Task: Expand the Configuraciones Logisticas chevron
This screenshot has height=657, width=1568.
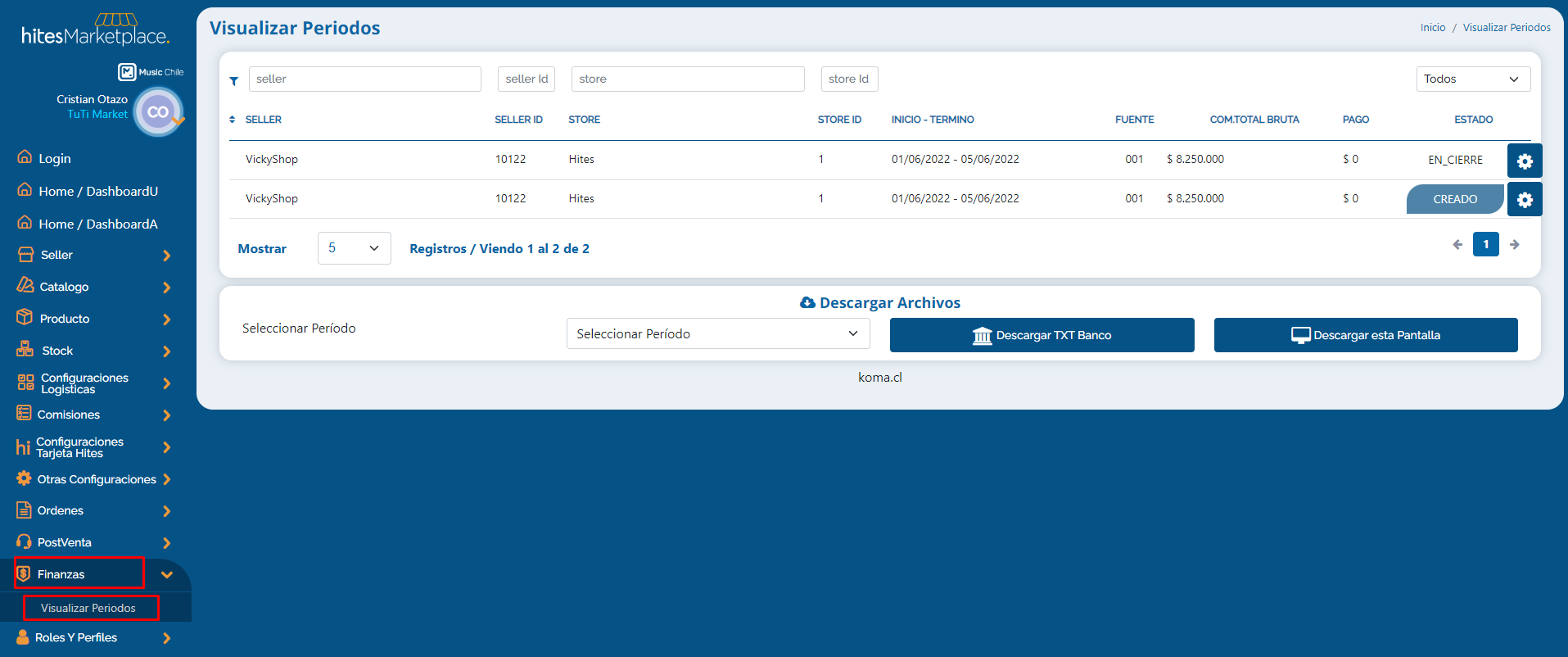Action: [x=167, y=383]
